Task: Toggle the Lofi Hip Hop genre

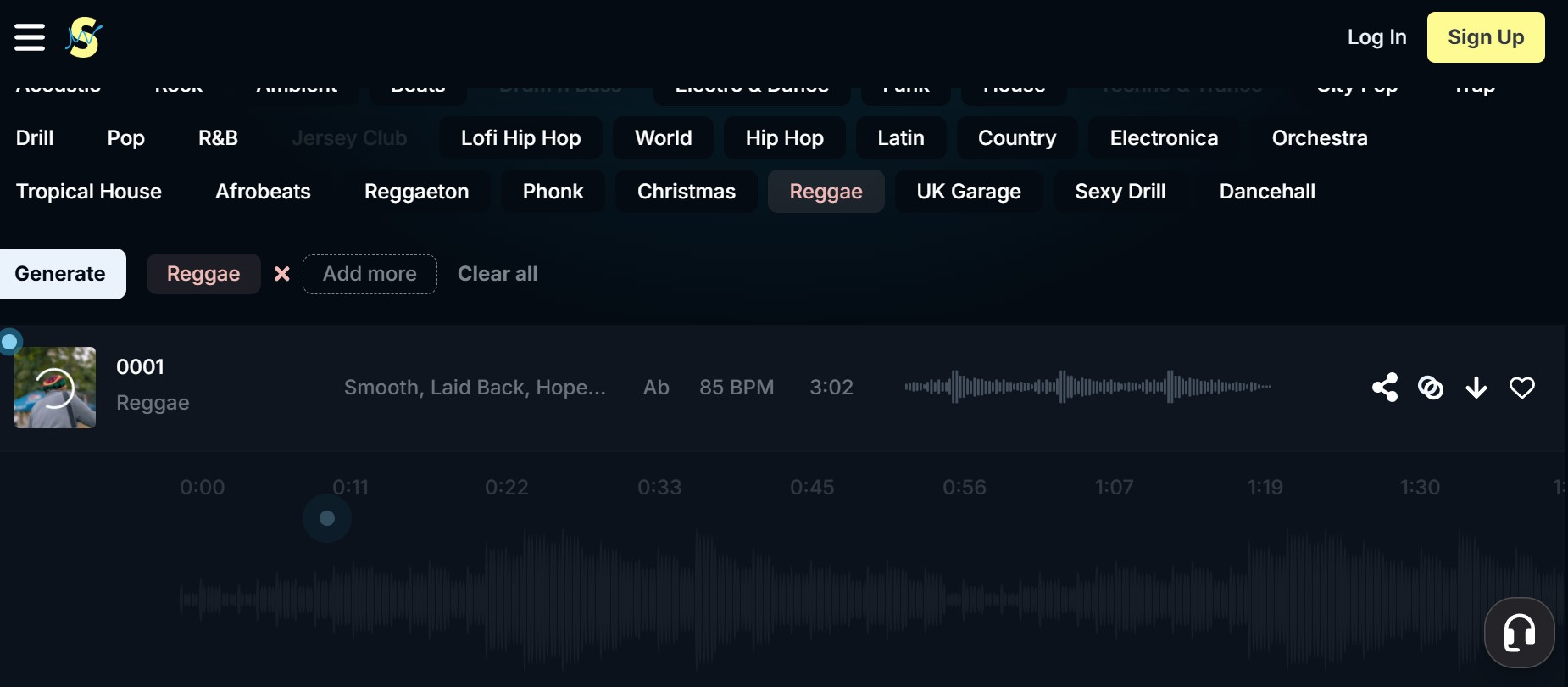Action: click(520, 138)
